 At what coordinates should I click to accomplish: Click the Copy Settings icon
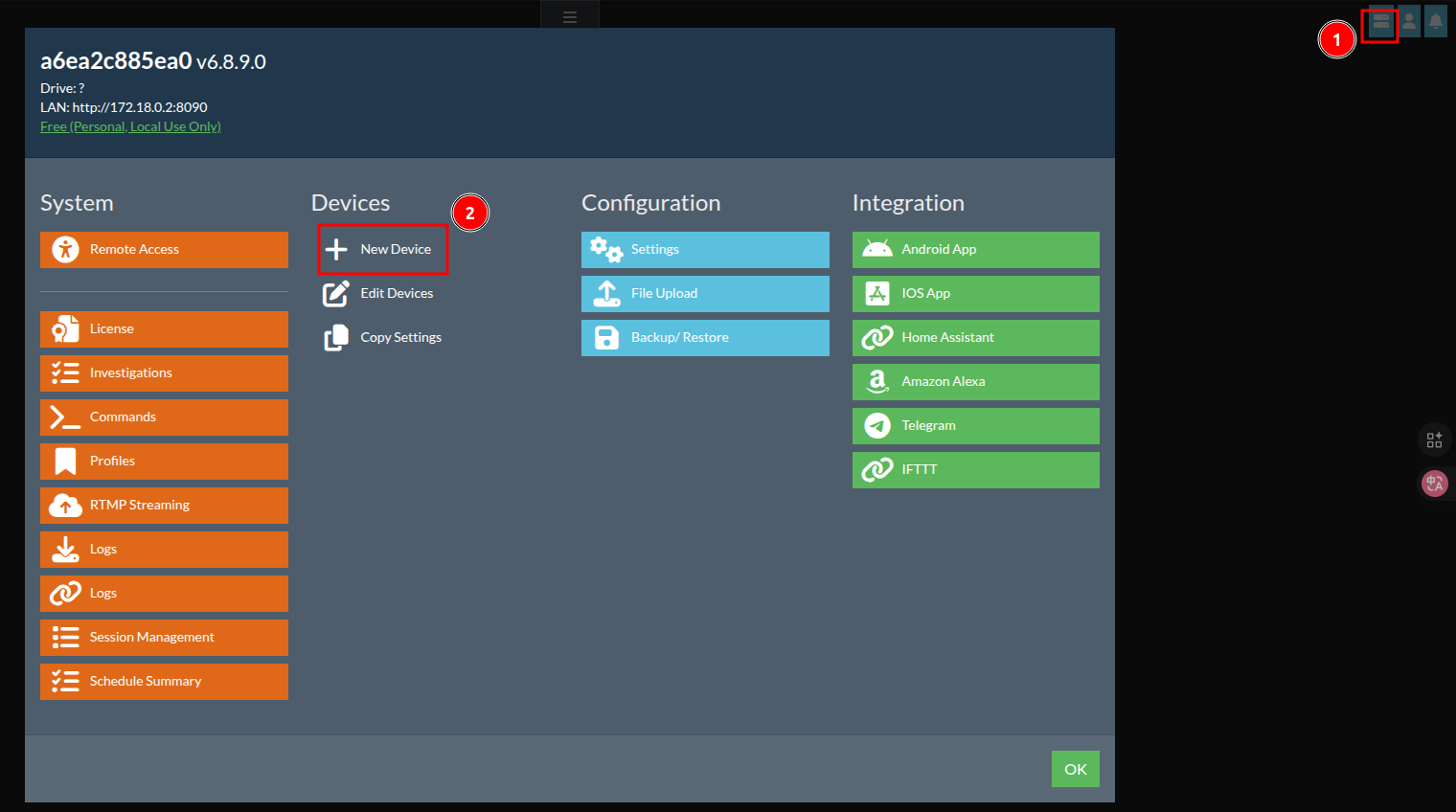pos(336,338)
